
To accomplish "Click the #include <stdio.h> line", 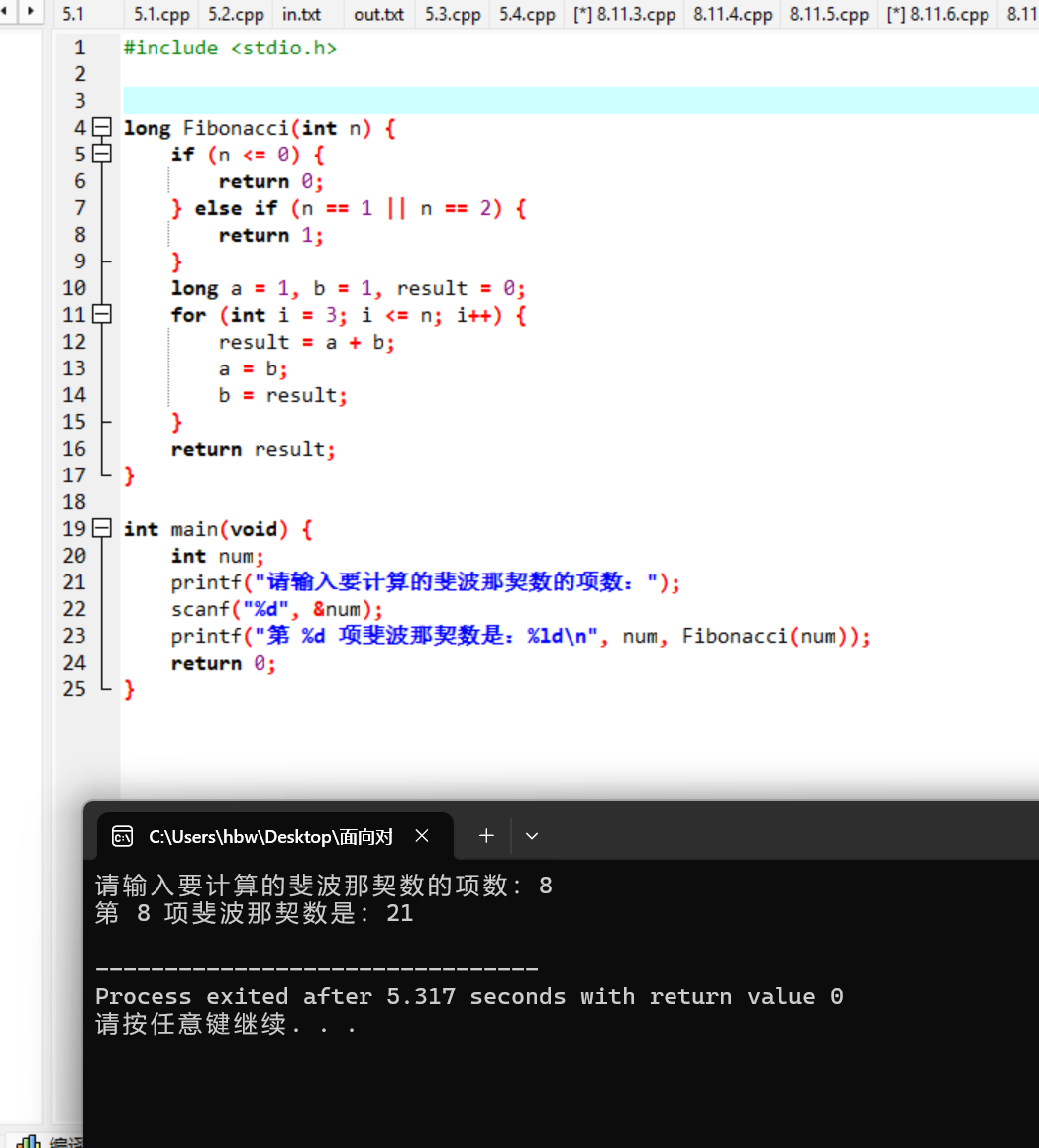I will 230,48.
